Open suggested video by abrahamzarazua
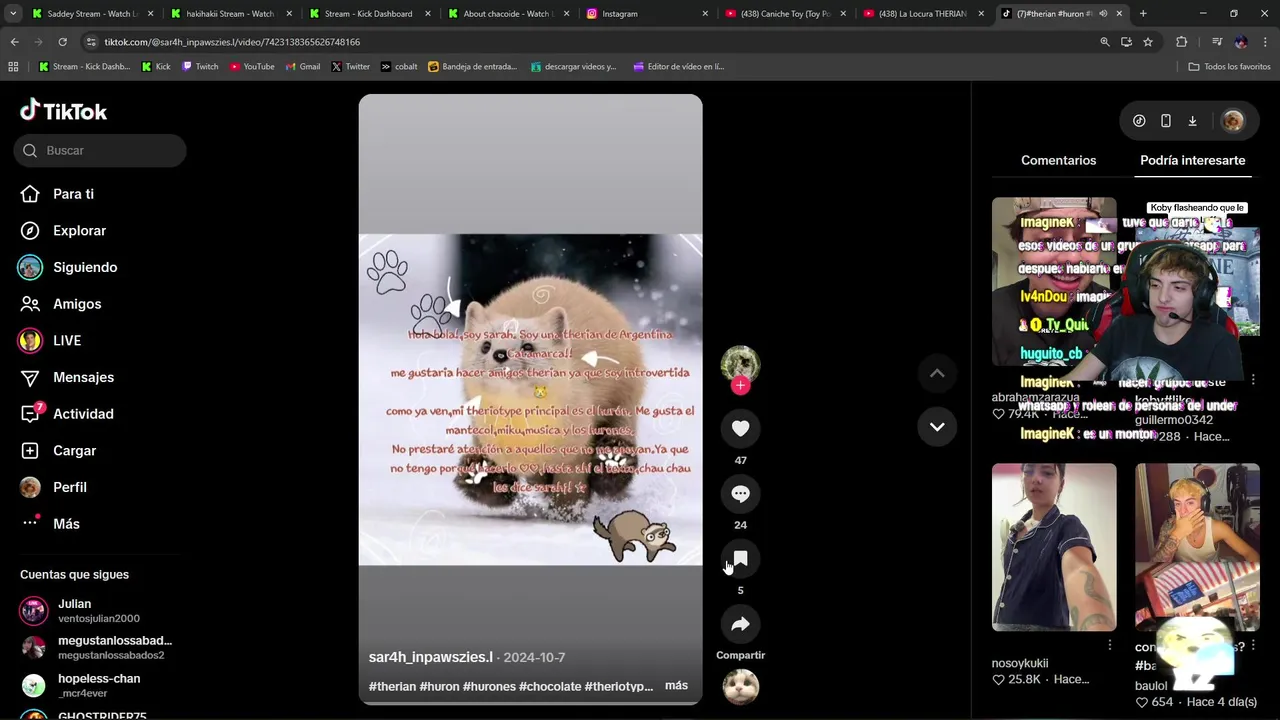Image resolution: width=1280 pixels, height=720 pixels. (x=1053, y=282)
